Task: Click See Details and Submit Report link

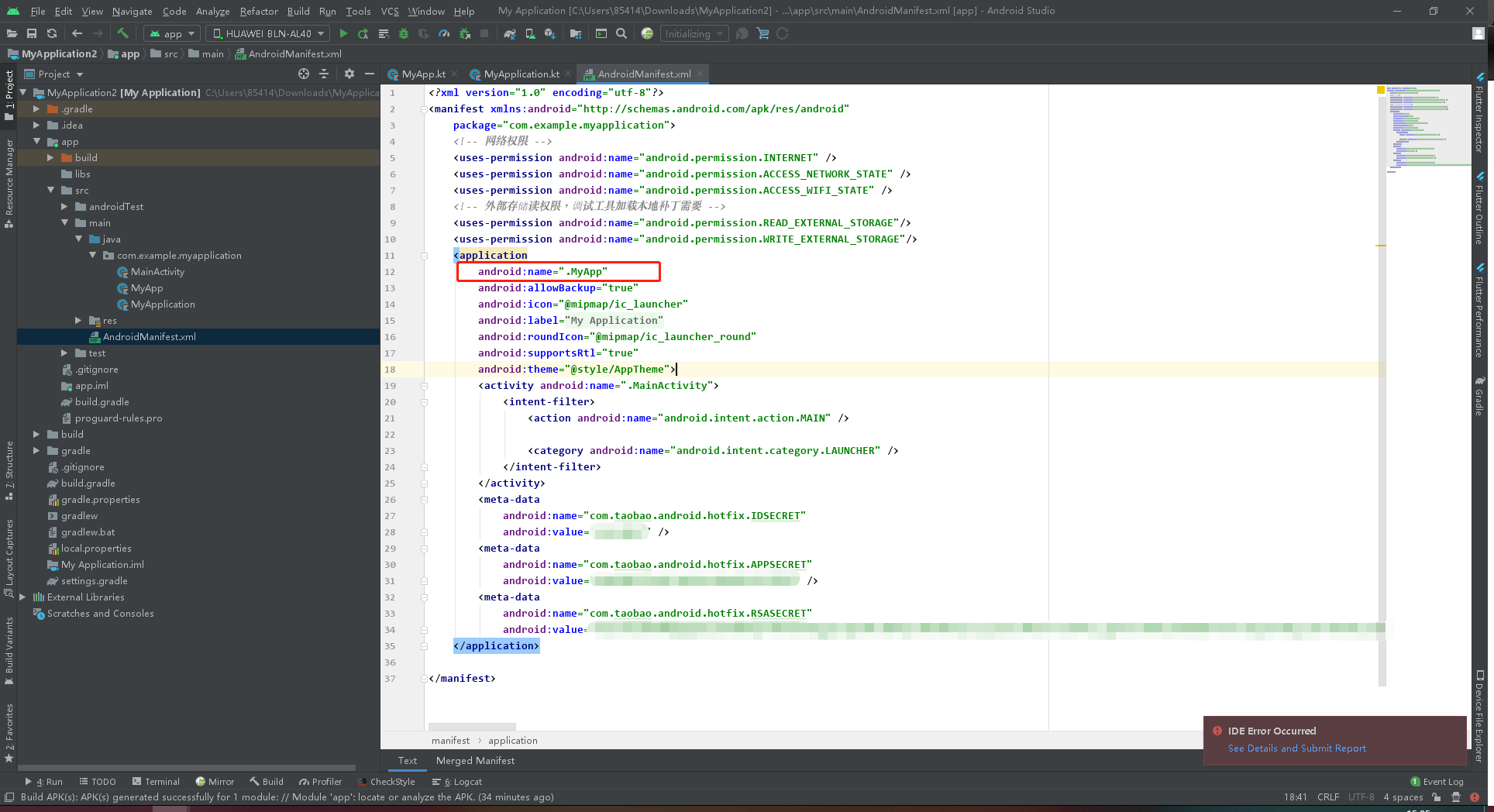Action: (x=1296, y=748)
